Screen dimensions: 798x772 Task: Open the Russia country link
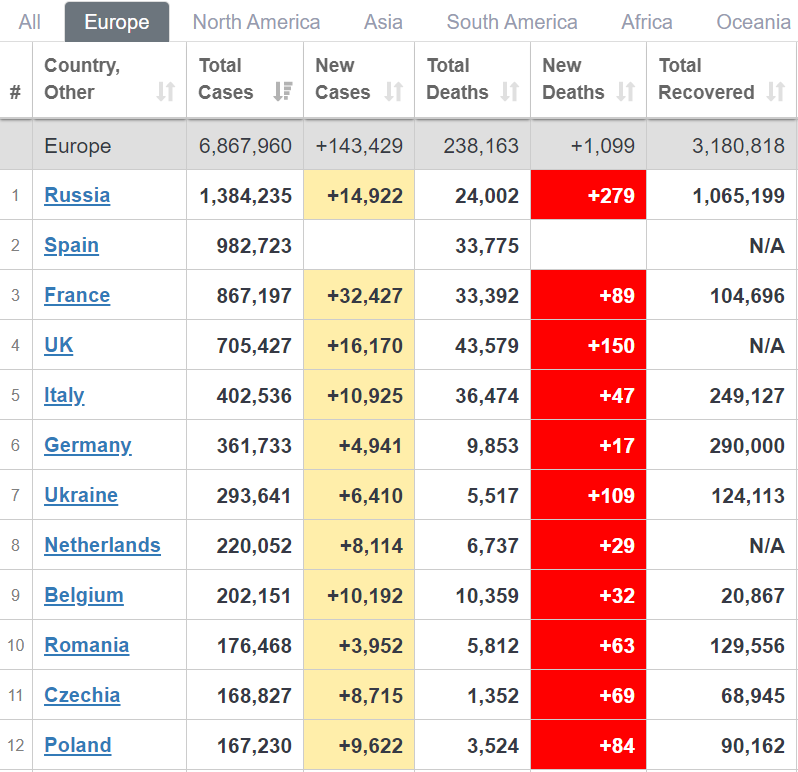77,195
